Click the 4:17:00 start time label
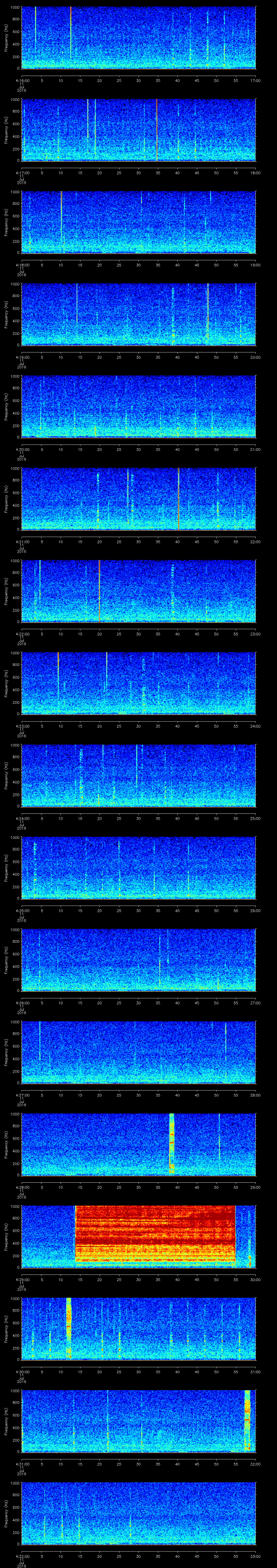Image resolution: width=277 pixels, height=1568 pixels. pos(22,173)
